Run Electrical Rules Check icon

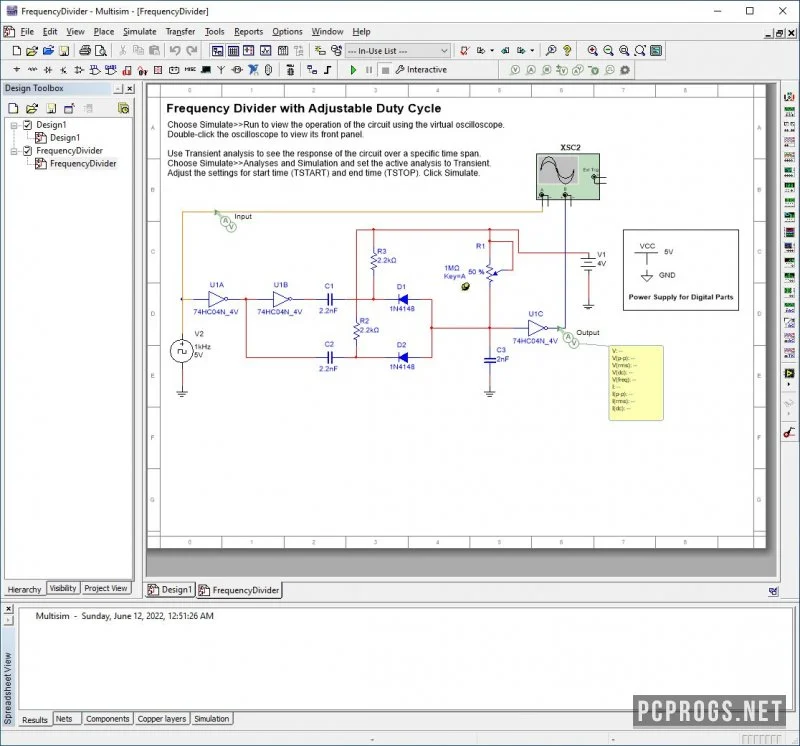464,51
